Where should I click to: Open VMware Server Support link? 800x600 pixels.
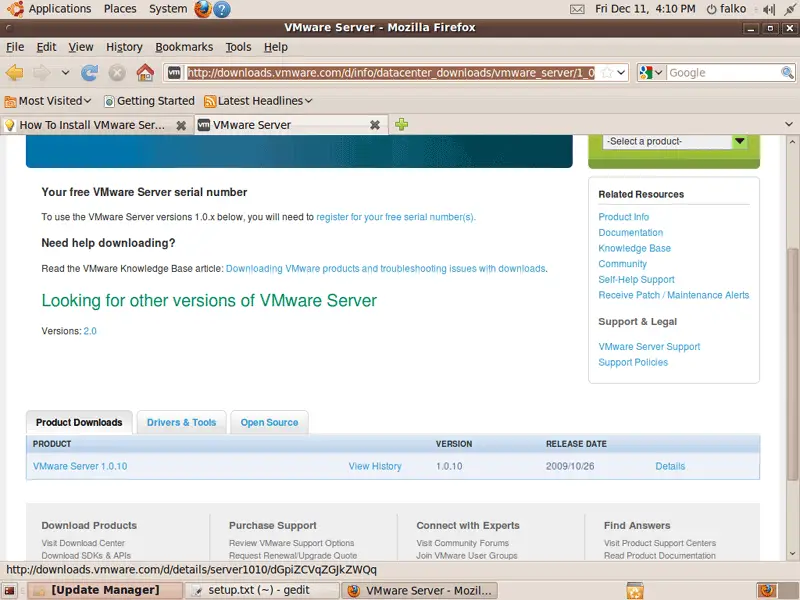click(649, 346)
